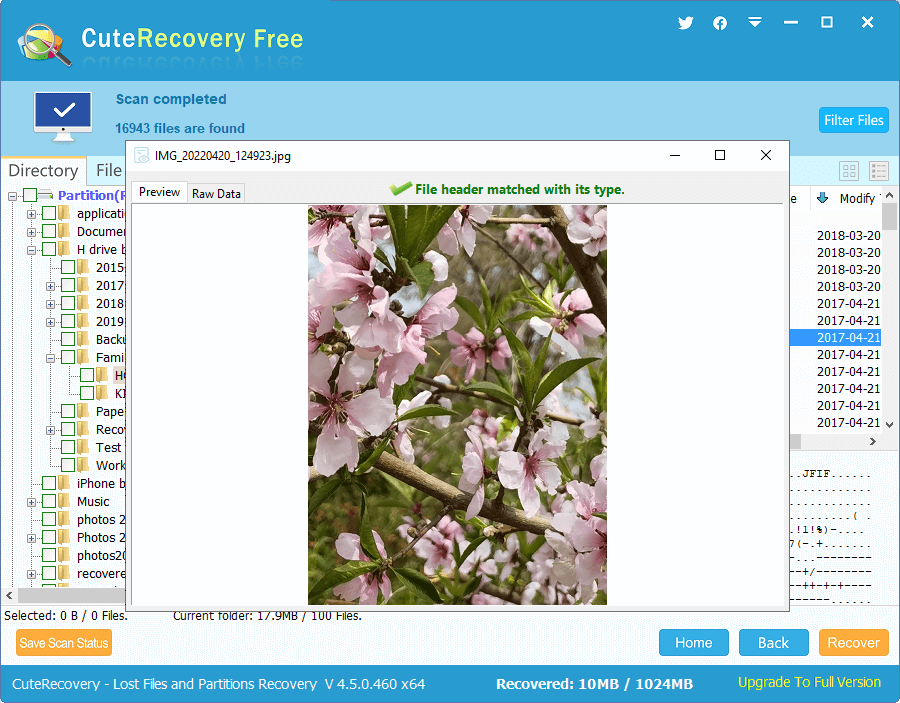The image size is (900, 703).
Task: Switch to the Raw Data tab
Action: coord(216,193)
